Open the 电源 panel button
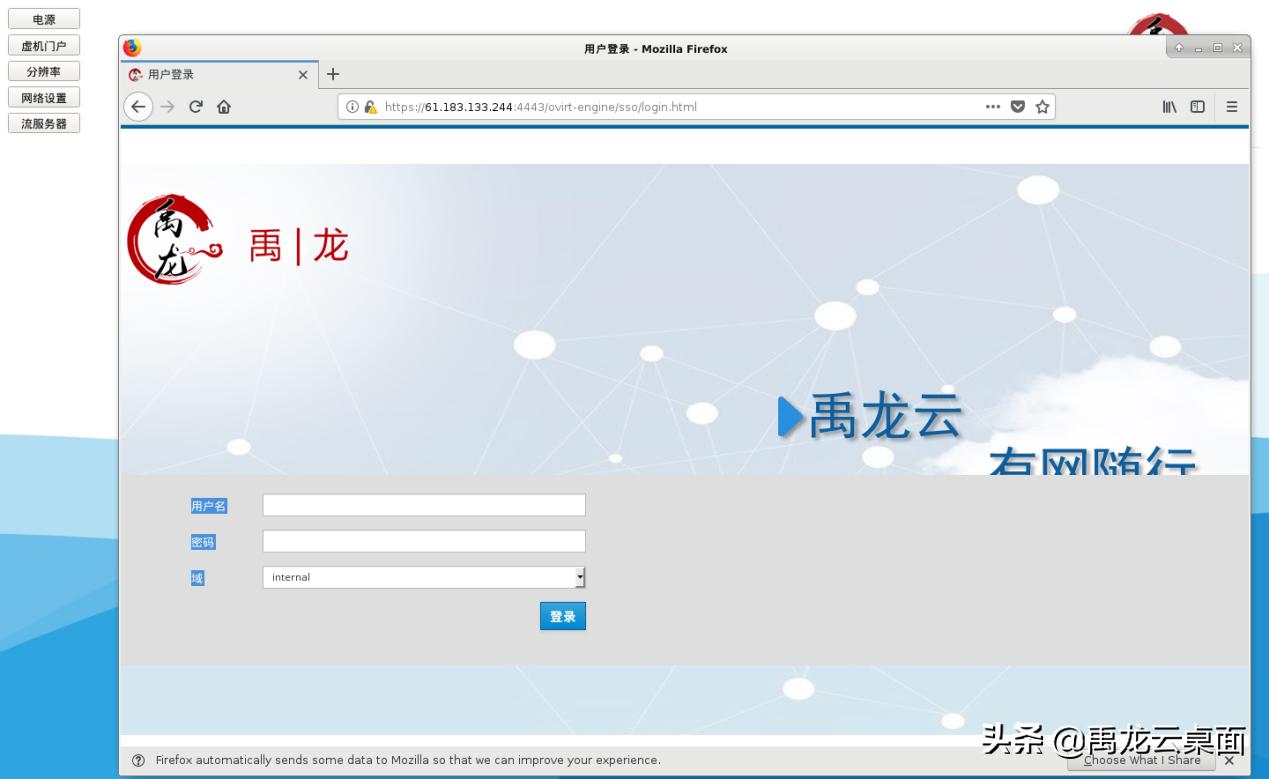 point(43,18)
